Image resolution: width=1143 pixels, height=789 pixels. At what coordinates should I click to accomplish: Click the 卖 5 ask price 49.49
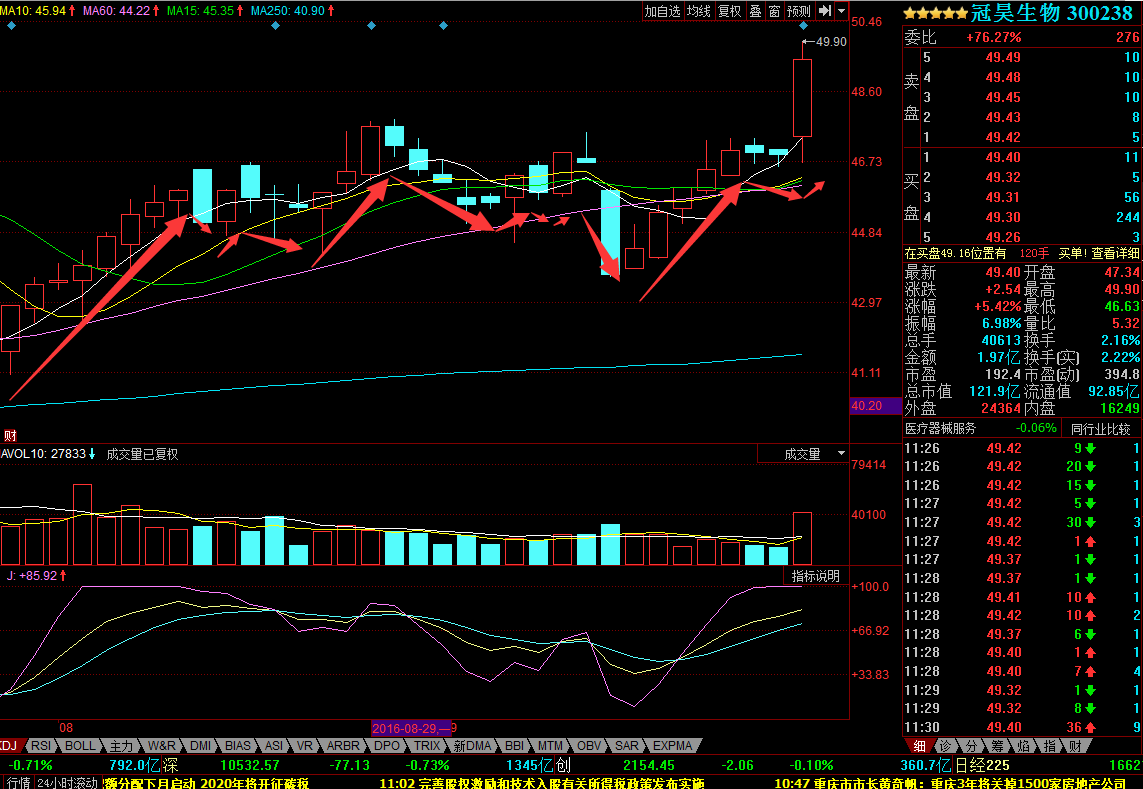point(1003,57)
